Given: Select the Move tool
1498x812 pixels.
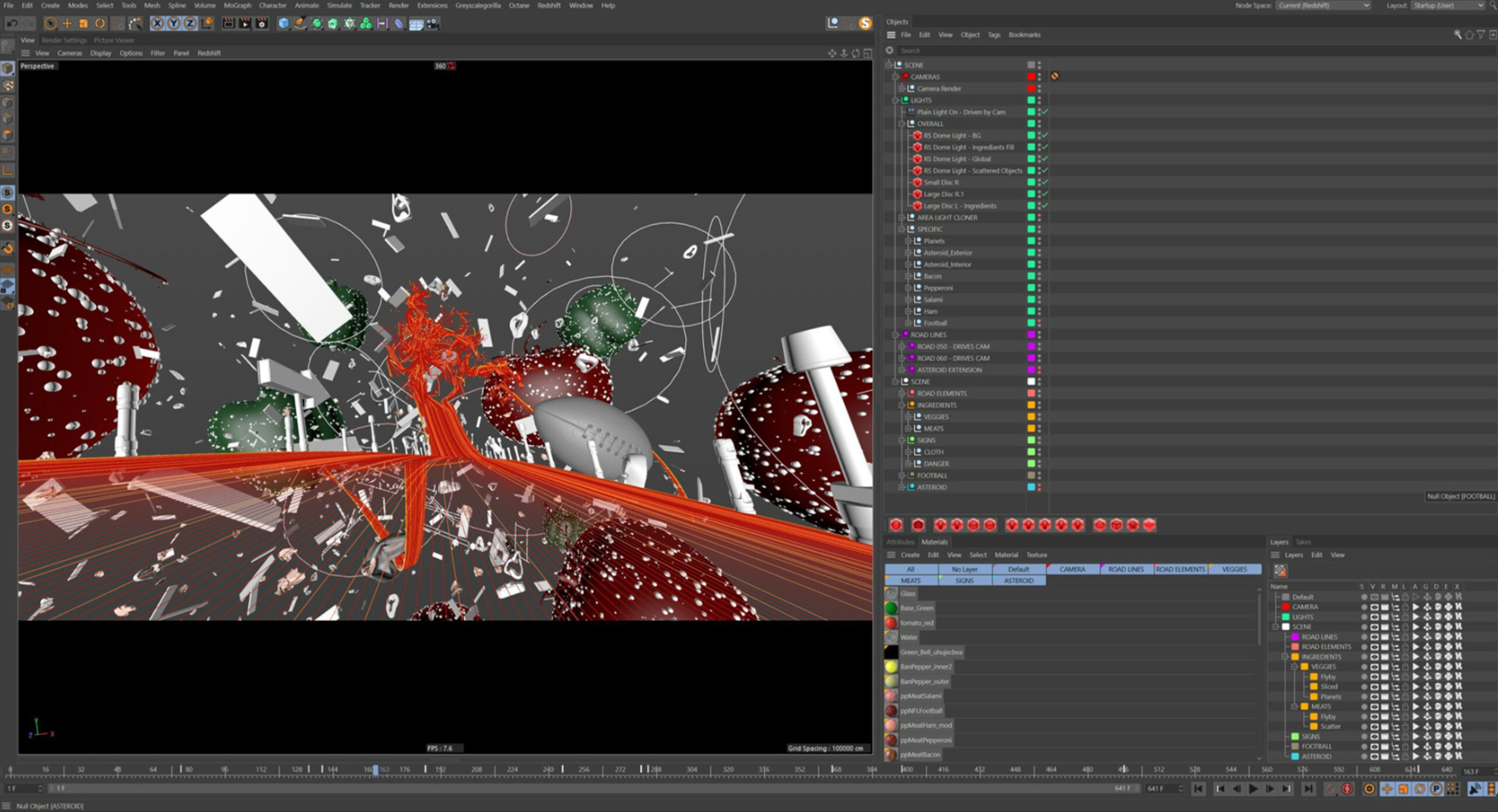Looking at the screenshot, I should (x=67, y=24).
